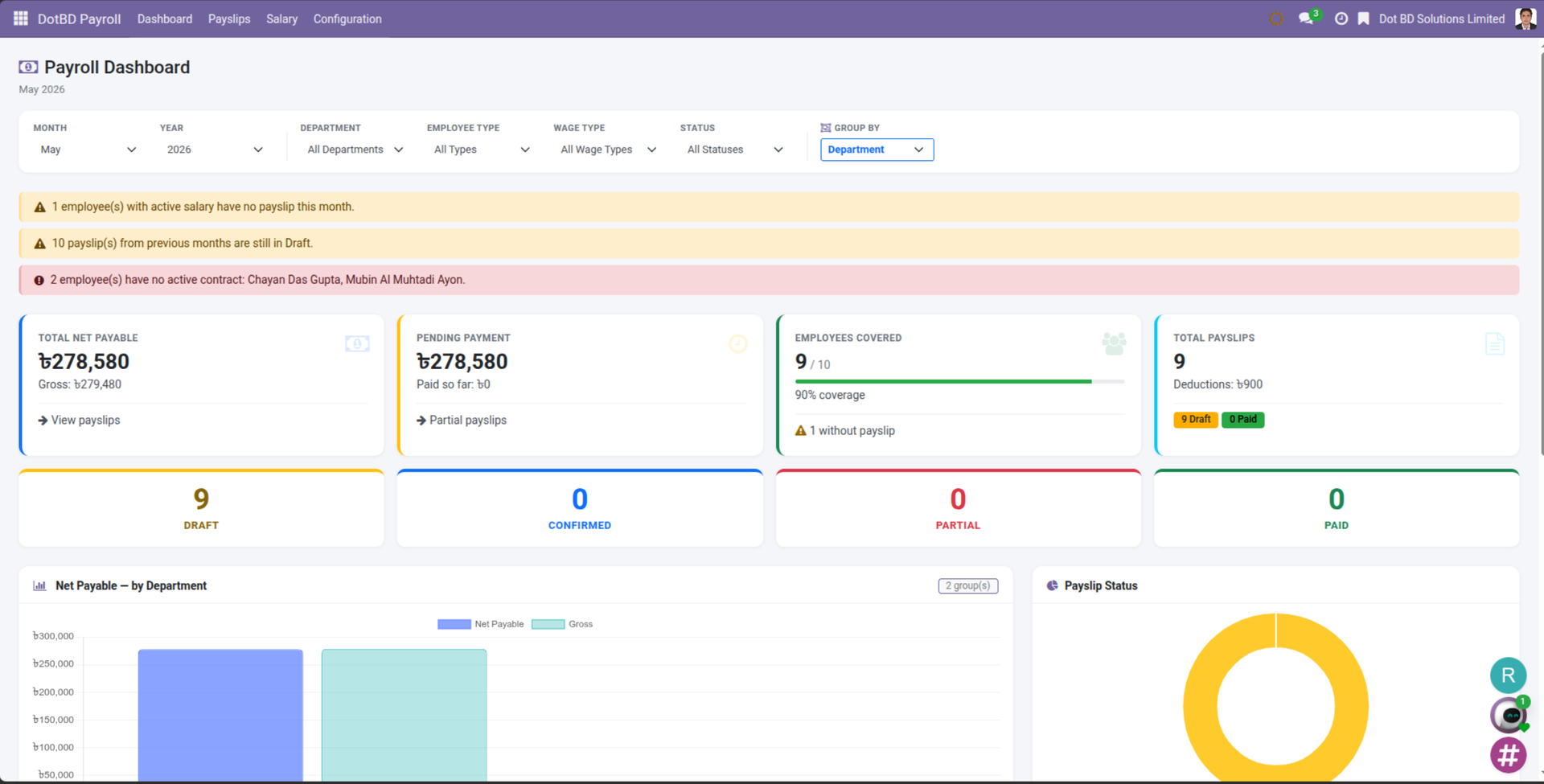
Task: Expand the All Wage Types dropdown
Action: [x=609, y=150]
